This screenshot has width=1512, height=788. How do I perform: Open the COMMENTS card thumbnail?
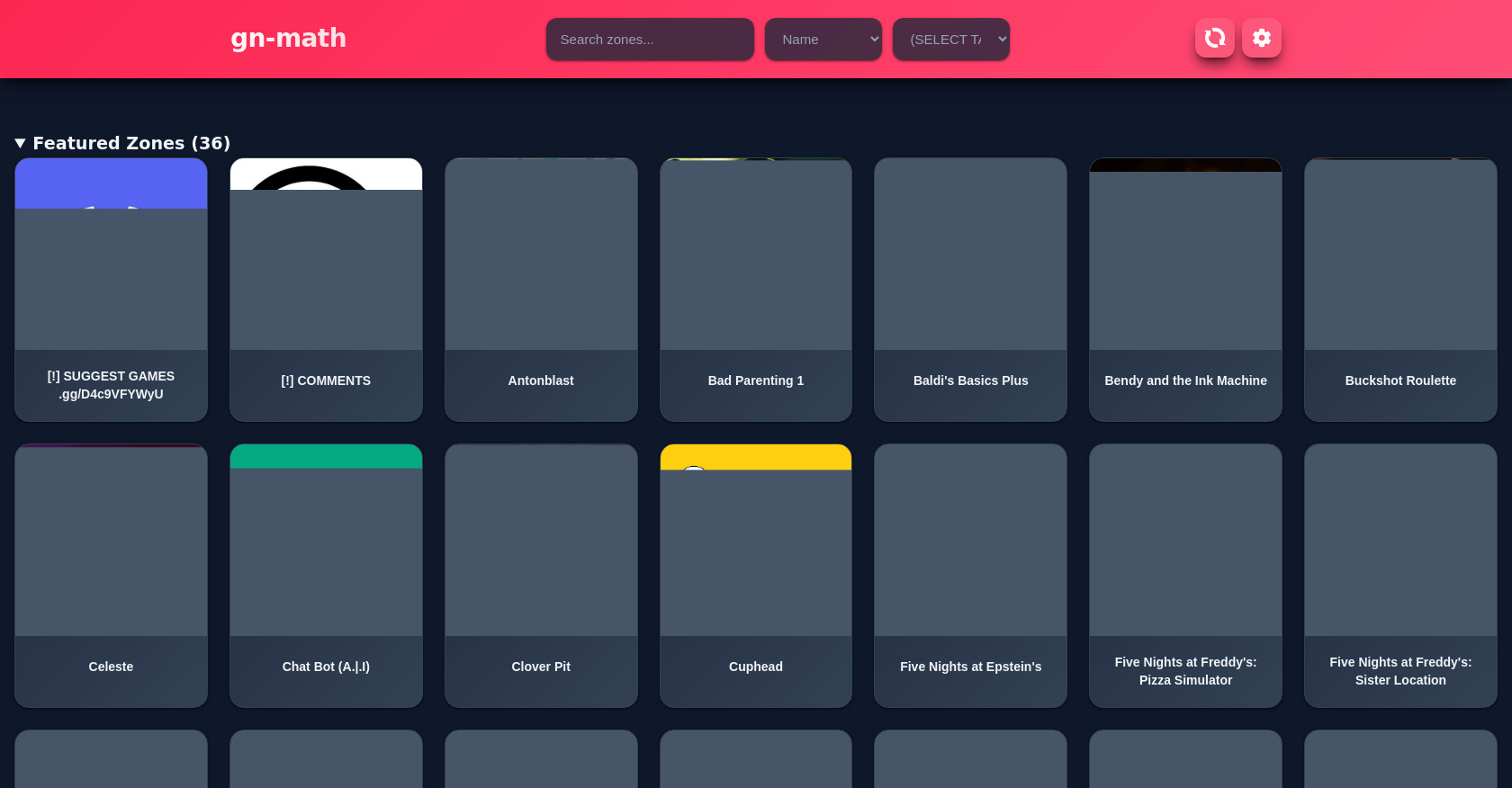click(326, 255)
